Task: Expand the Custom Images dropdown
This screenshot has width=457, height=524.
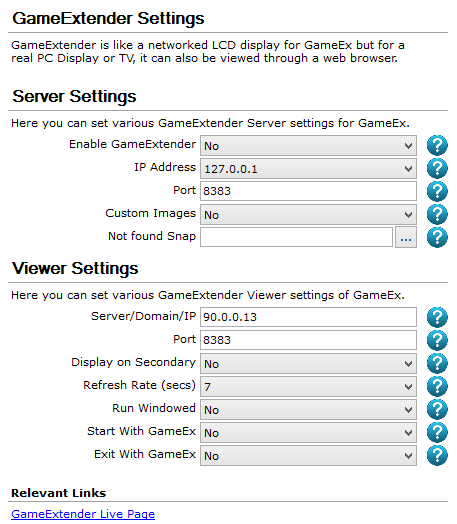Action: click(x=308, y=215)
